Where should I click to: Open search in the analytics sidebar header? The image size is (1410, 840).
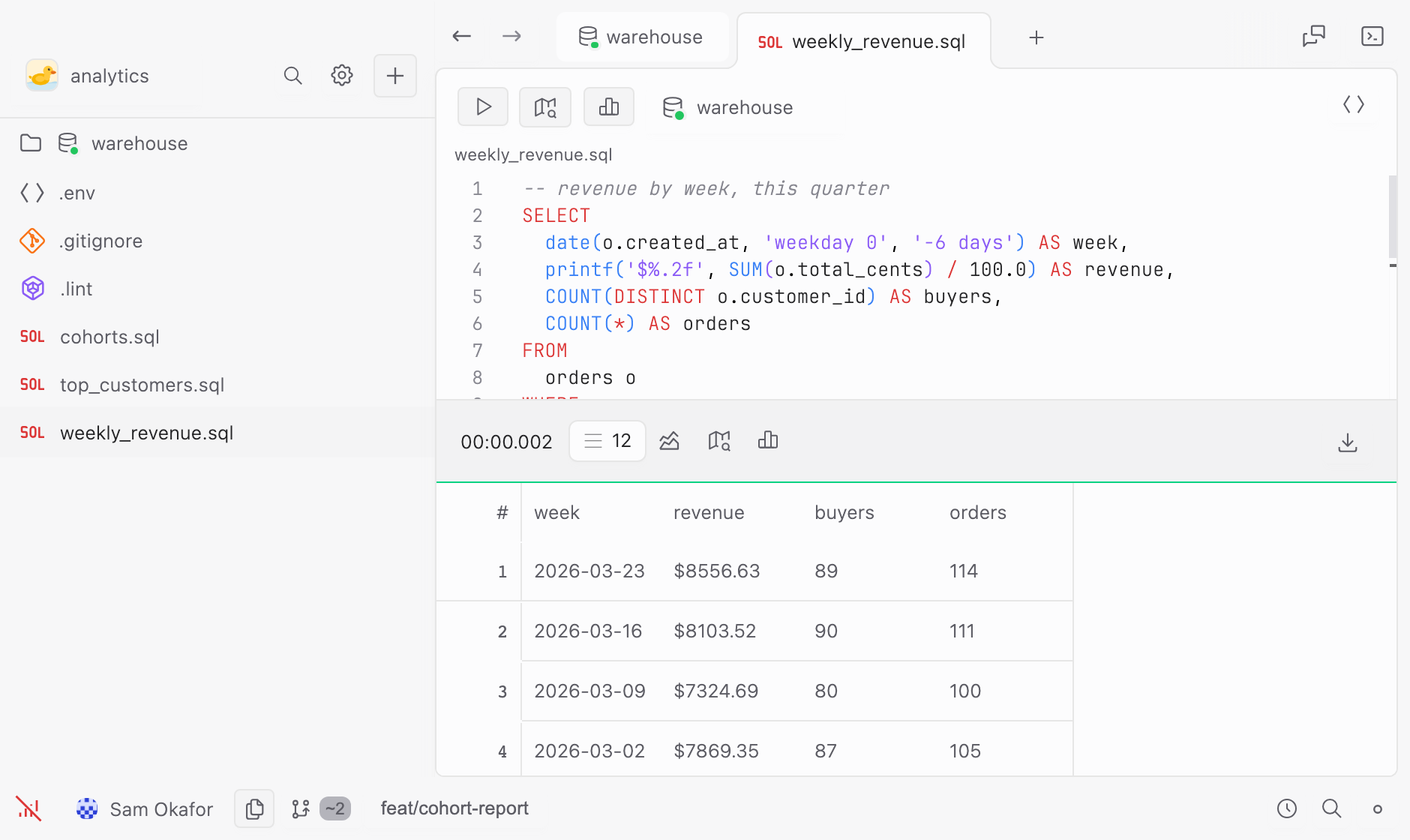point(292,76)
